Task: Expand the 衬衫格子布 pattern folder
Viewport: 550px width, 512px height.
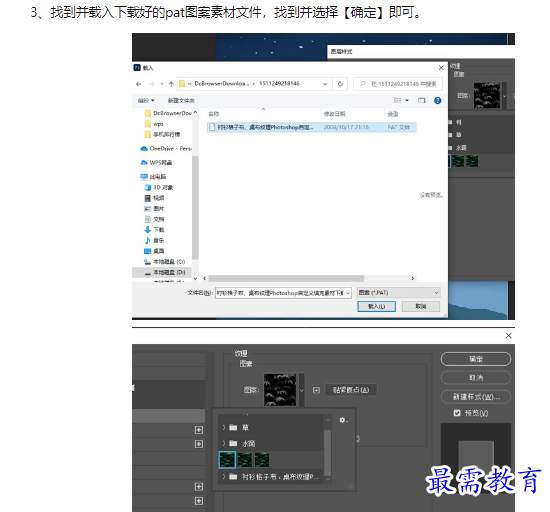Action: (x=223, y=477)
